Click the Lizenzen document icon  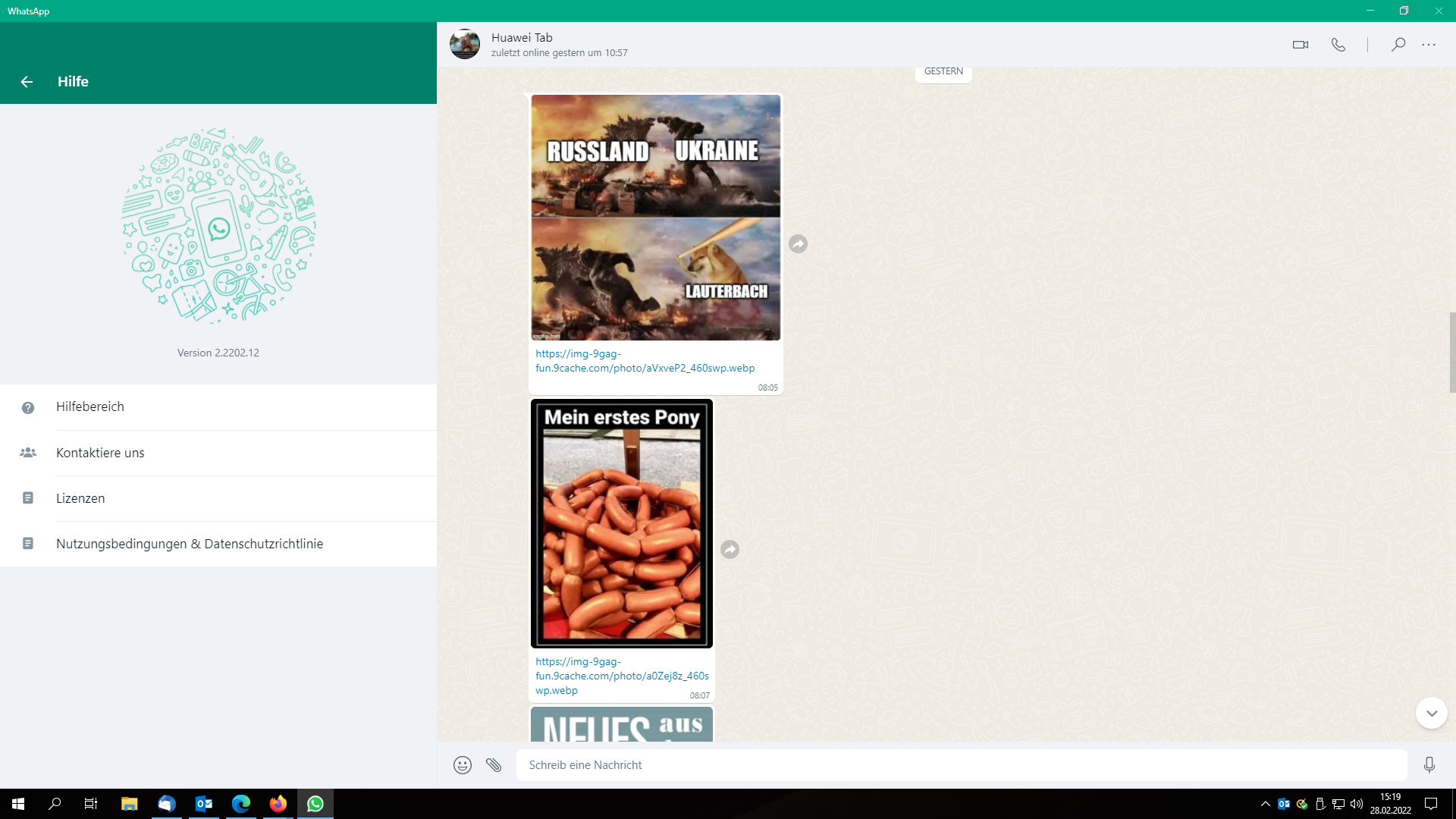pyautogui.click(x=28, y=498)
